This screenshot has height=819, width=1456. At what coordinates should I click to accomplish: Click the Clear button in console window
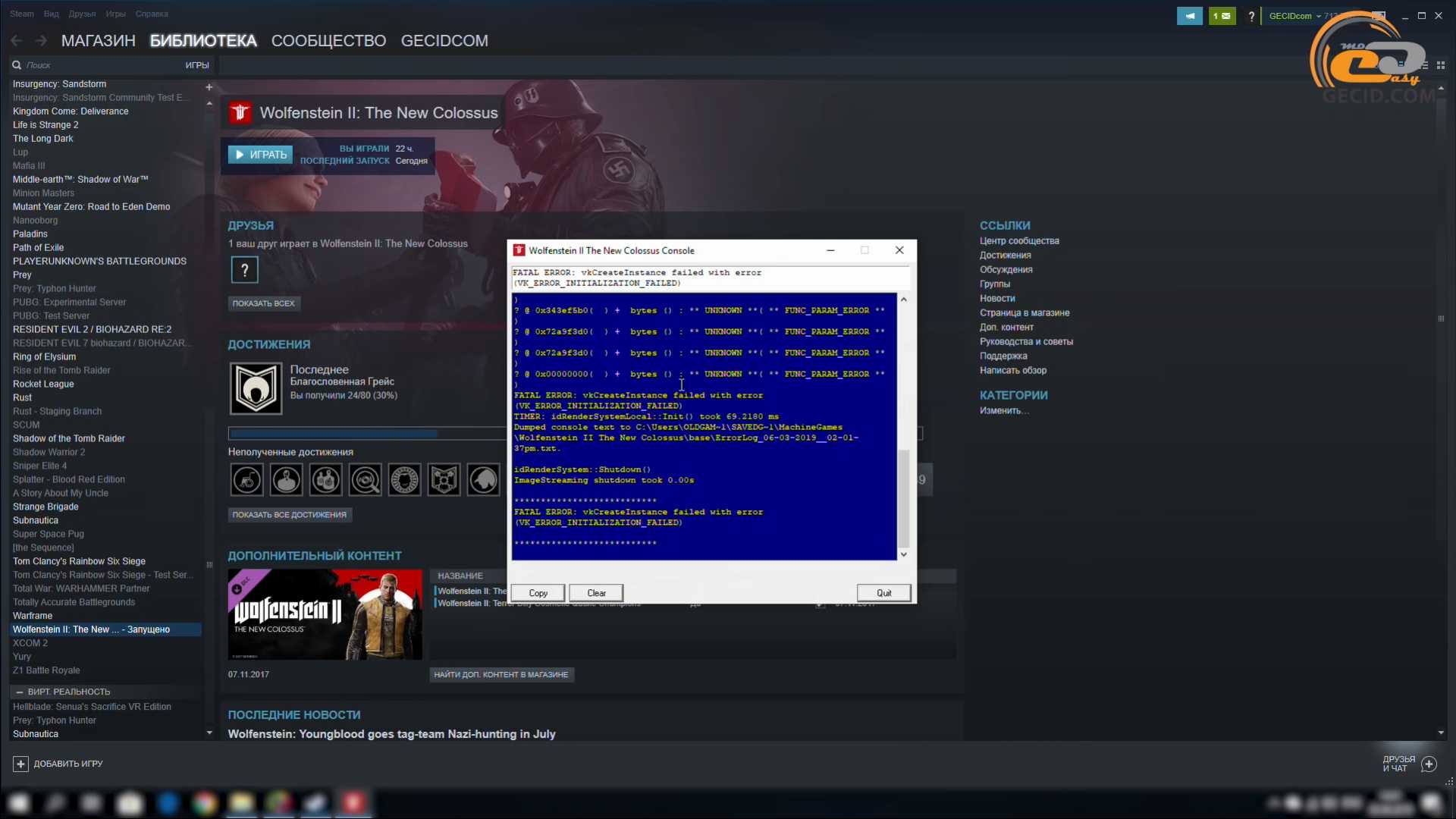pos(596,593)
